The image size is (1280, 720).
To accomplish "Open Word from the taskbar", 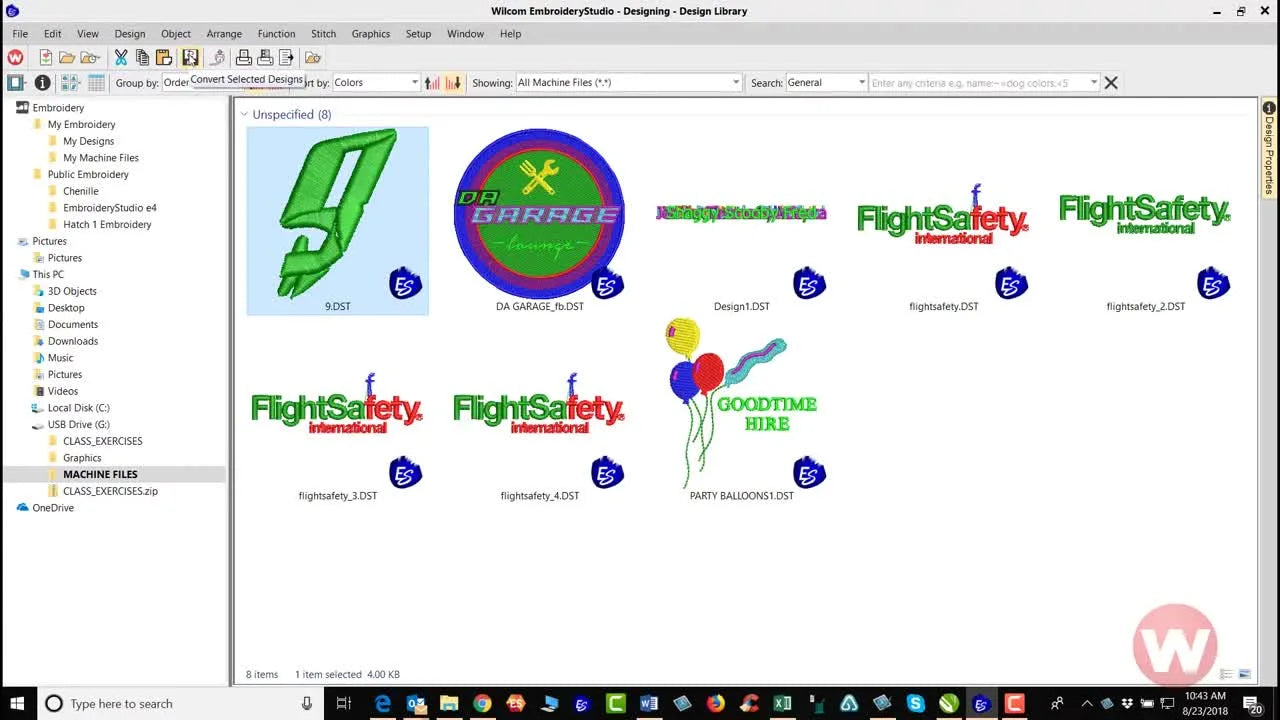I will (x=648, y=703).
